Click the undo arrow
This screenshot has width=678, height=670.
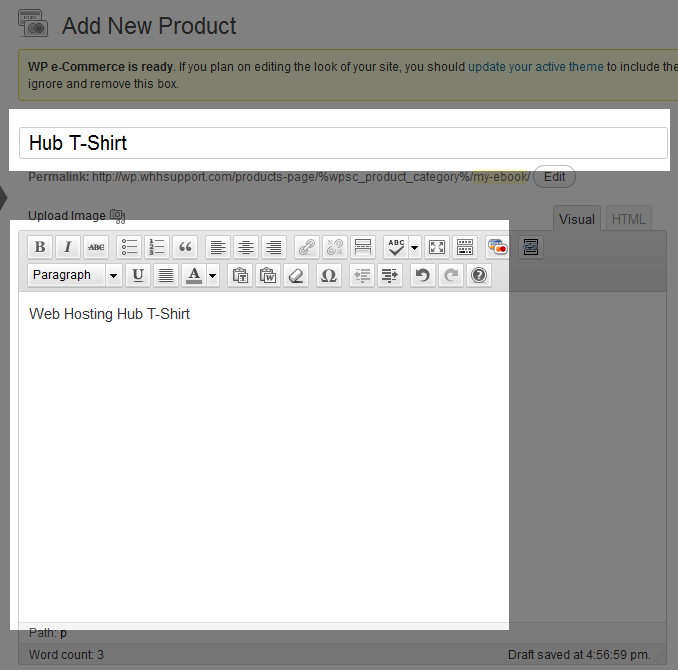(x=423, y=275)
